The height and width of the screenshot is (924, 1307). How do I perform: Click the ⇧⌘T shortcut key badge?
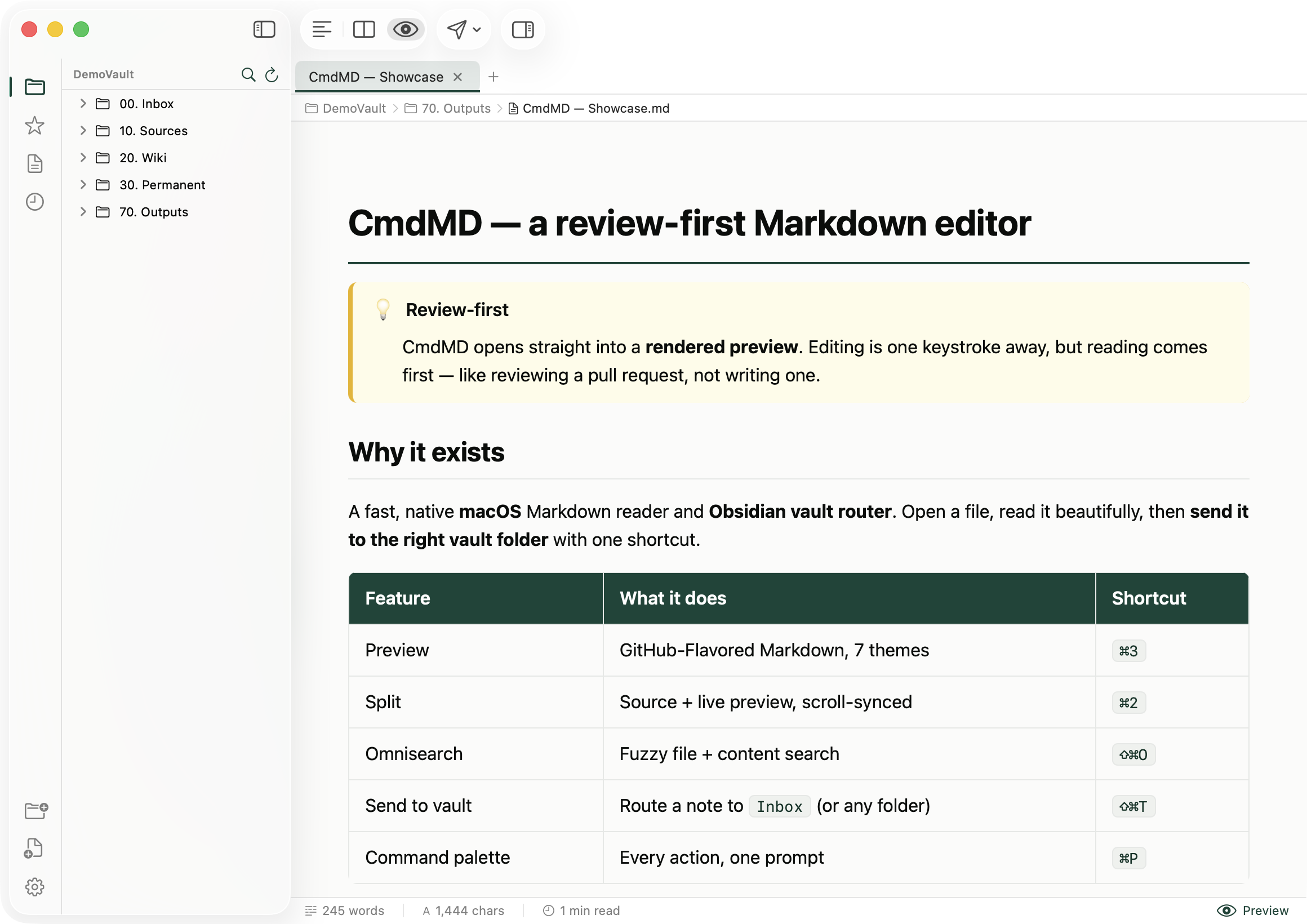pyautogui.click(x=1133, y=806)
